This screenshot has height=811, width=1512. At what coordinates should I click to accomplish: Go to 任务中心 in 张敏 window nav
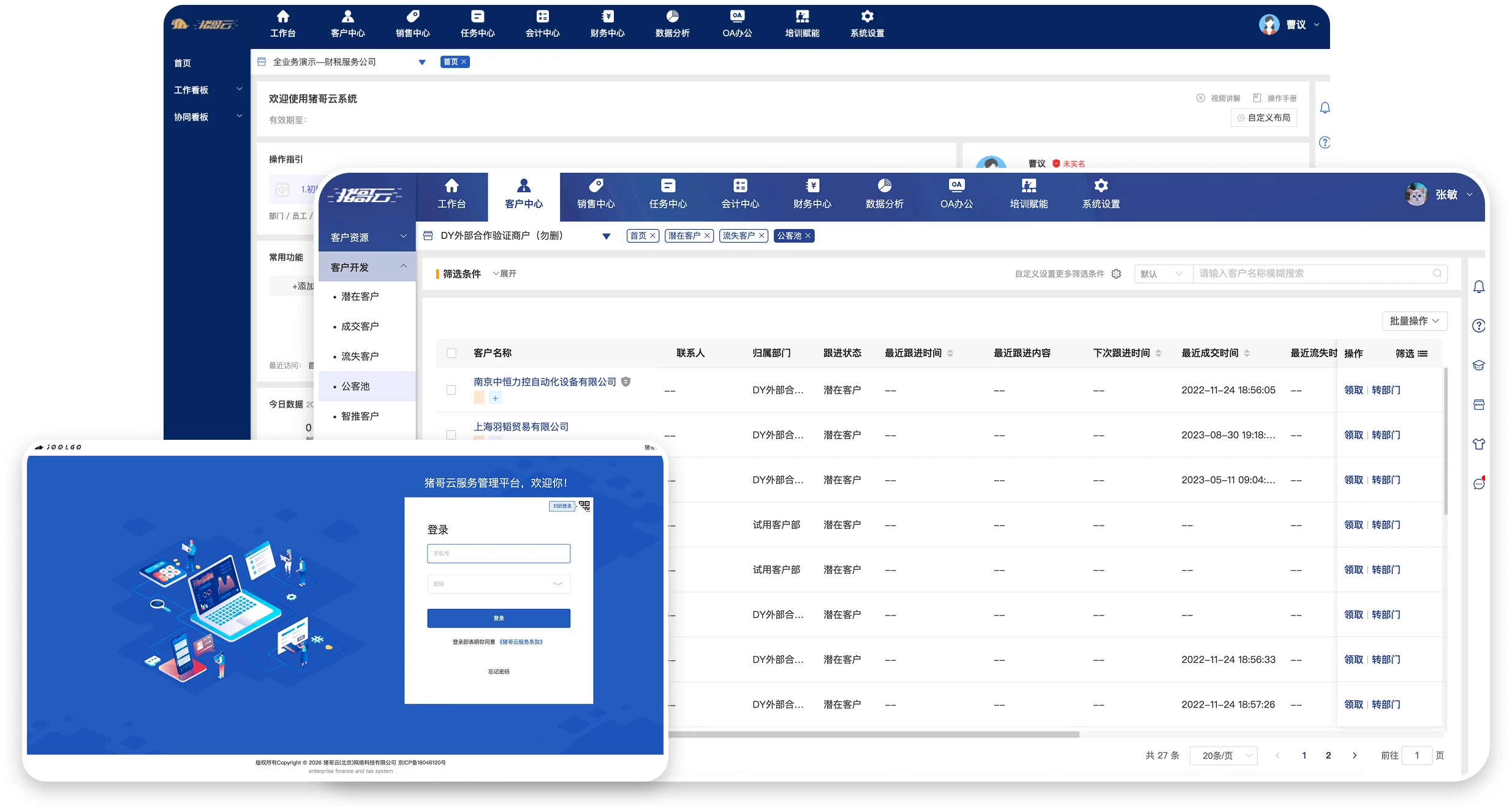[668, 195]
